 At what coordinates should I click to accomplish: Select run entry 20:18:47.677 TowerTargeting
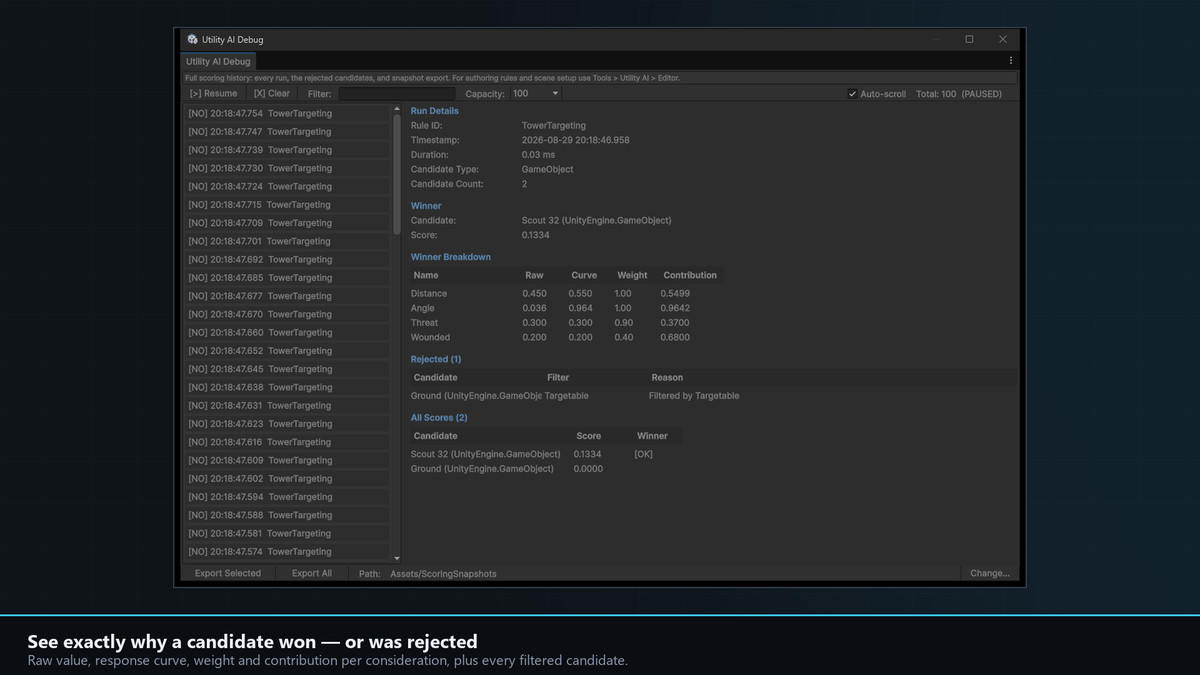click(287, 296)
